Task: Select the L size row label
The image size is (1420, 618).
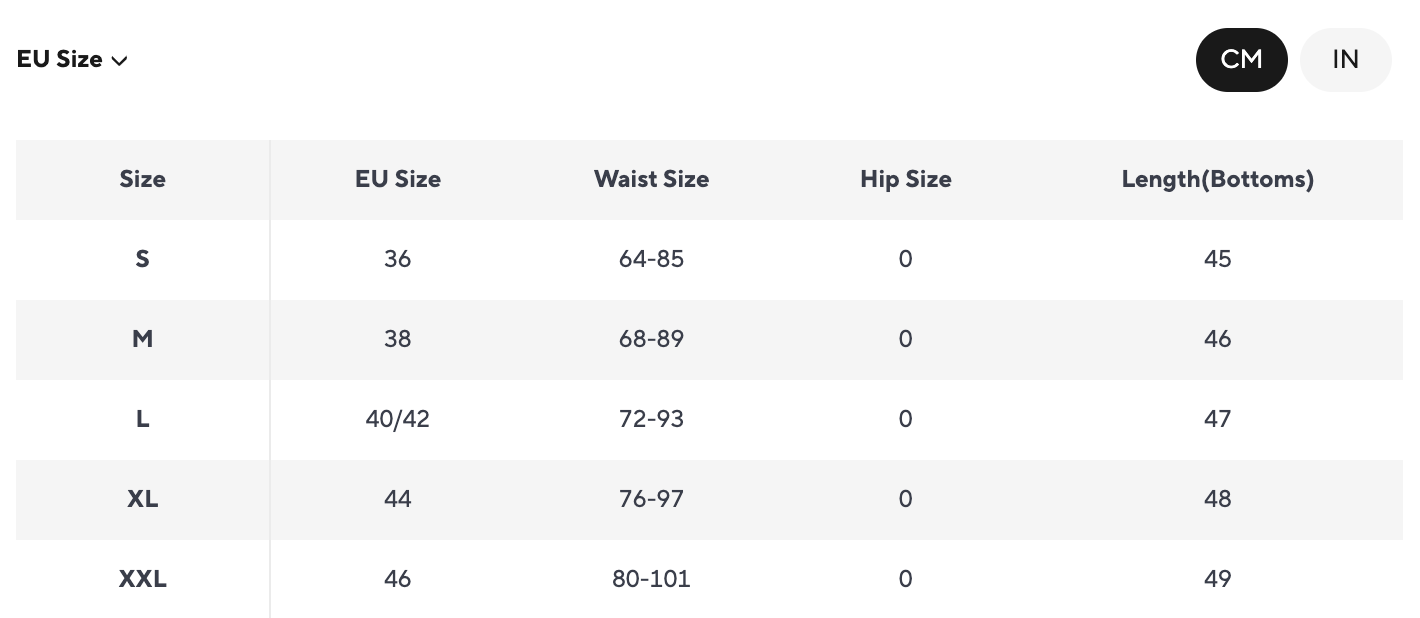Action: point(142,419)
